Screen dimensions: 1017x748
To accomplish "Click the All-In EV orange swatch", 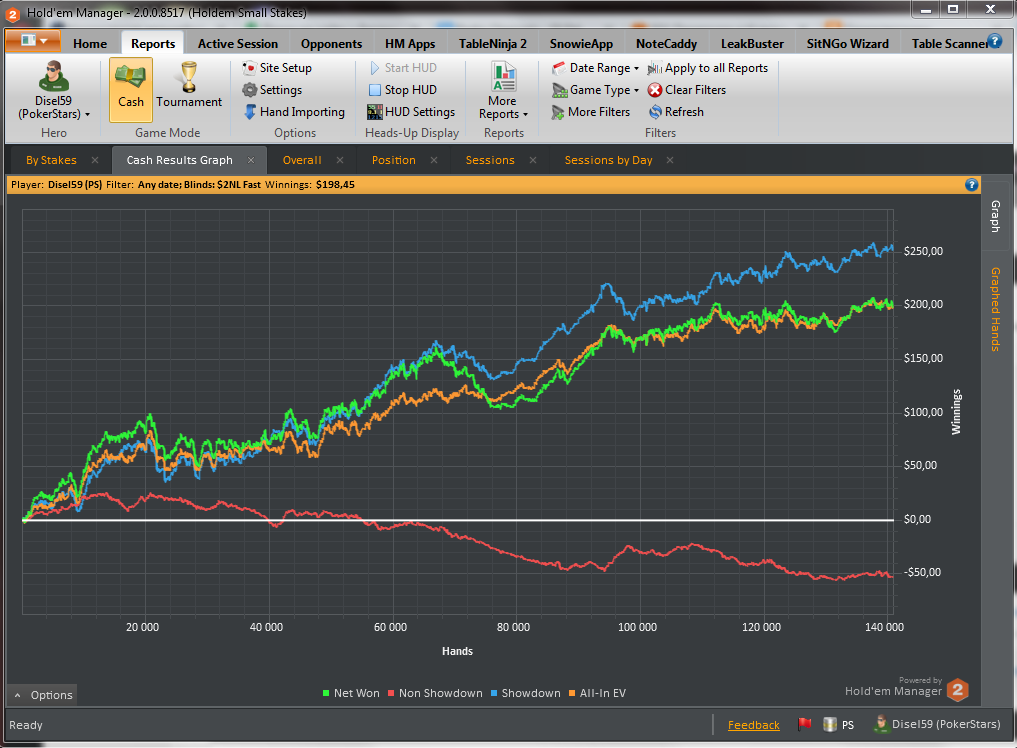I will 572,694.
